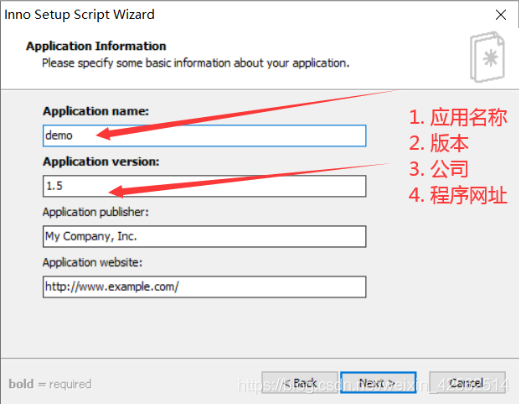Click the 'Application publisher:' label
The height and width of the screenshot is (404, 519).
[x=95, y=212]
